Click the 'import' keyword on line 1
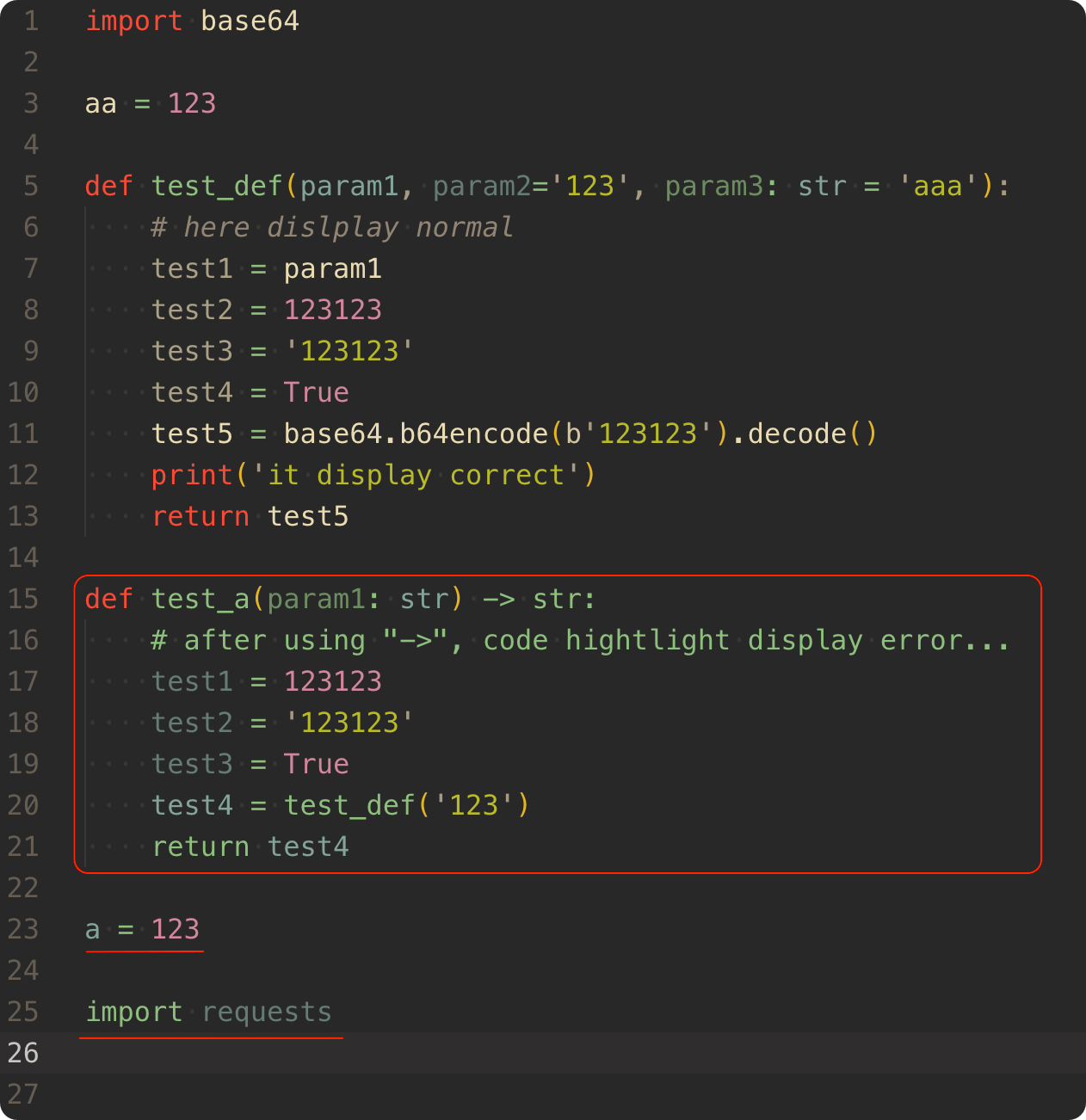 [x=134, y=21]
